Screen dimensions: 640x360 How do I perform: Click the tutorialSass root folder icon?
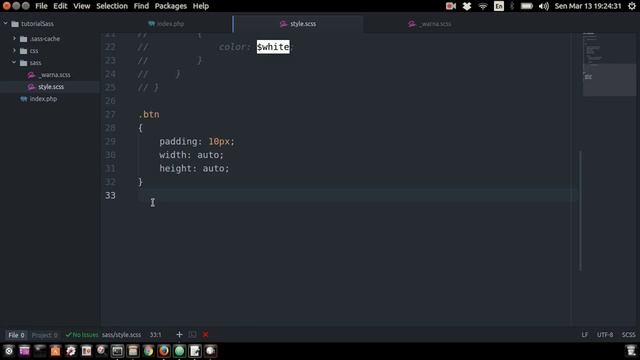(15, 24)
